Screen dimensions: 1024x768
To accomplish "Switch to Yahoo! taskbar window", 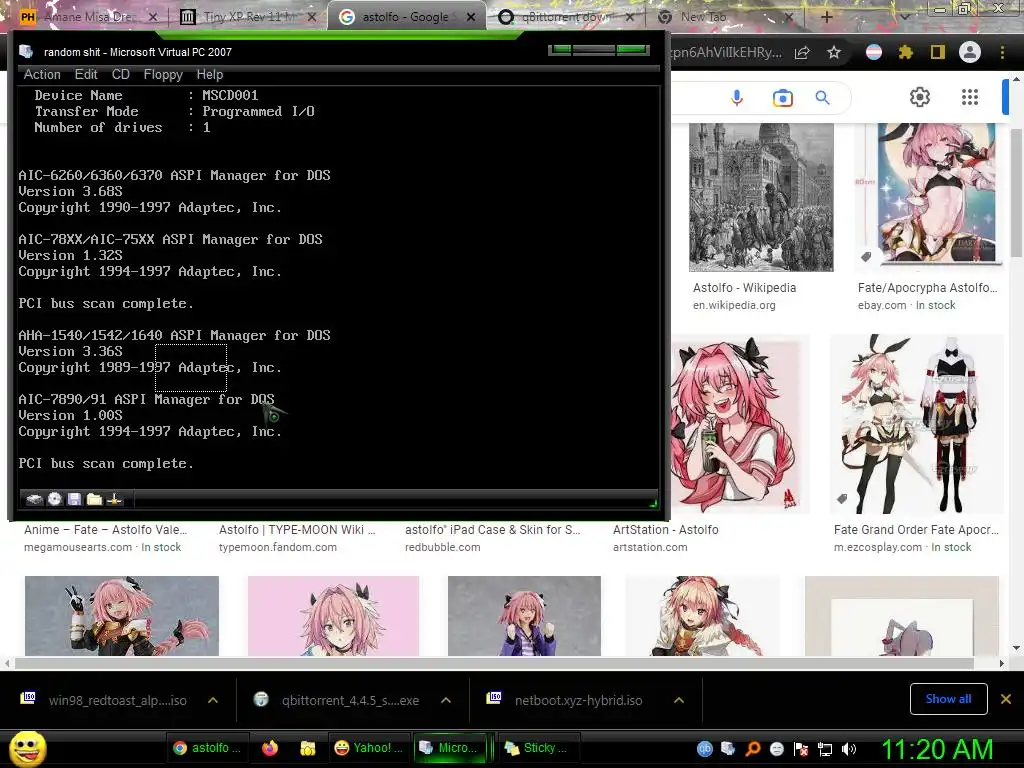I will click(368, 748).
